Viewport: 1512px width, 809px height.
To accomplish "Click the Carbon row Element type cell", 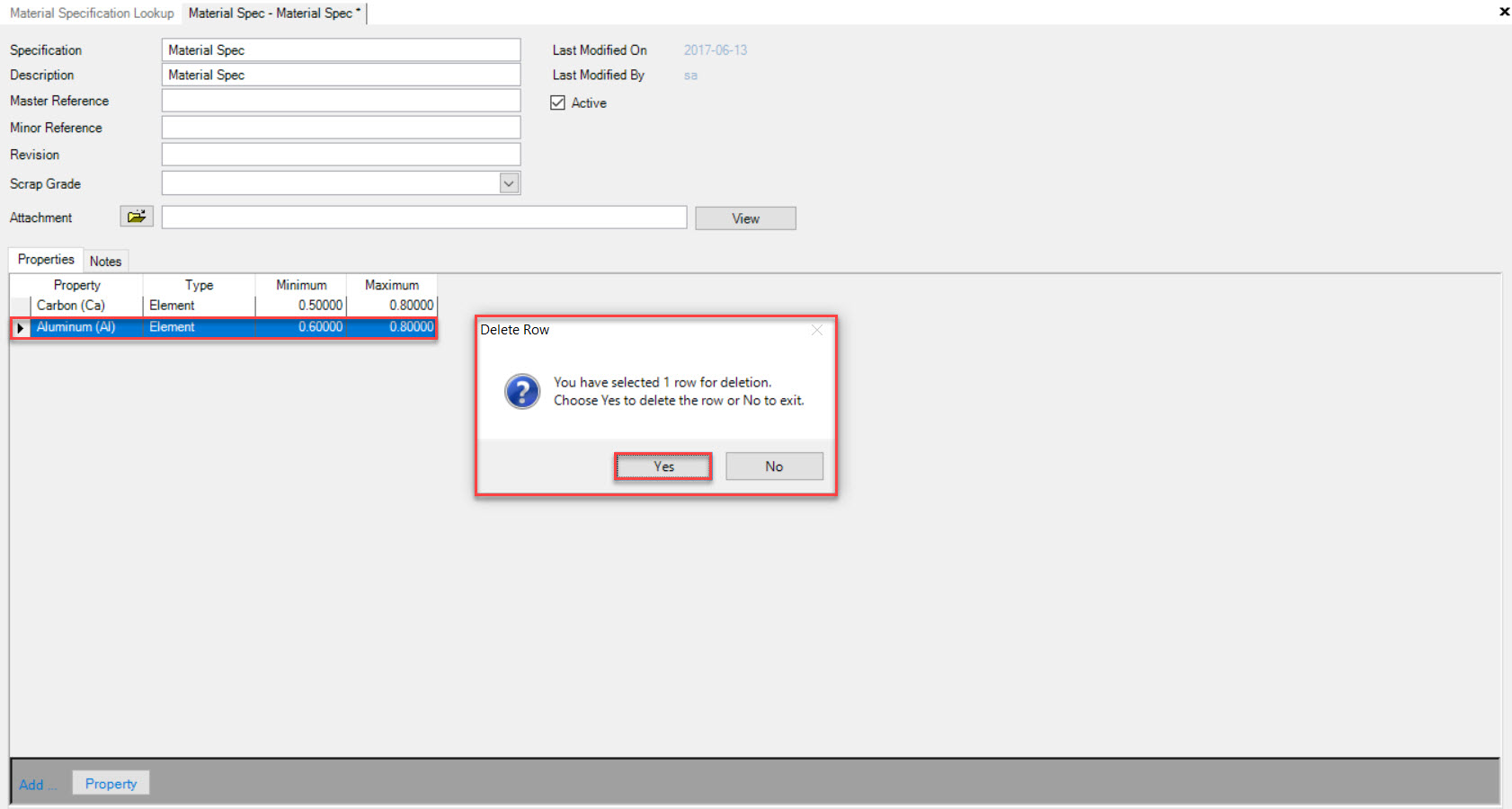I will tap(199, 306).
